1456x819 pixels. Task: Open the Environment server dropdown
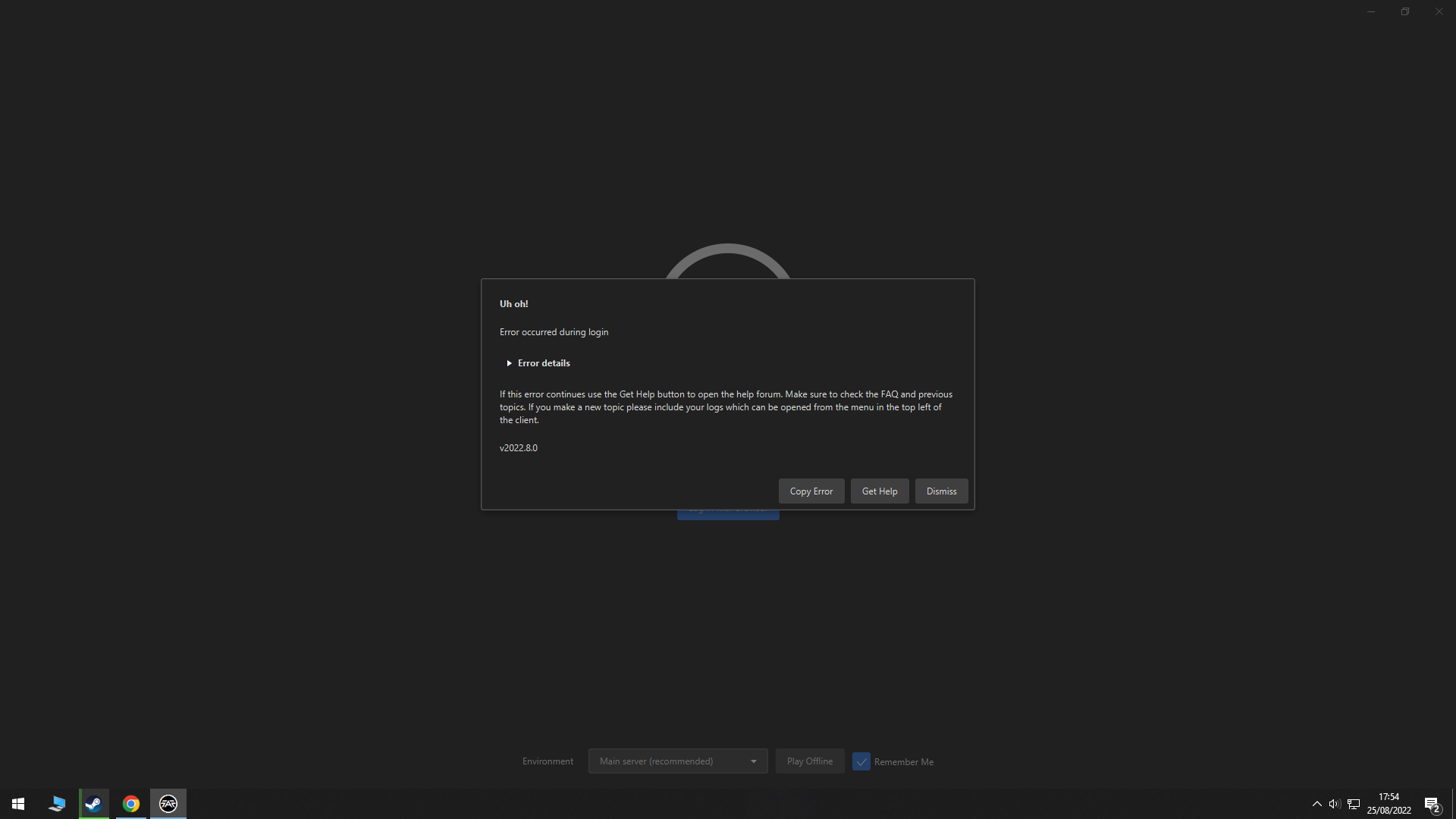coord(678,761)
